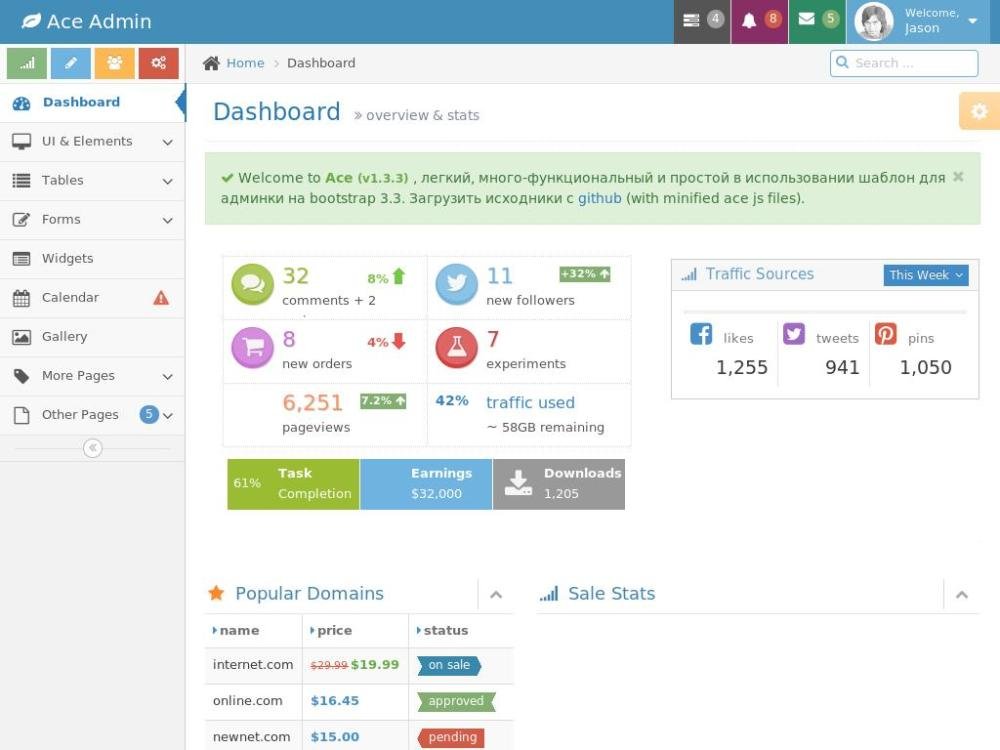
Task: Click the blue pencil shortcut button
Action: (x=71, y=63)
